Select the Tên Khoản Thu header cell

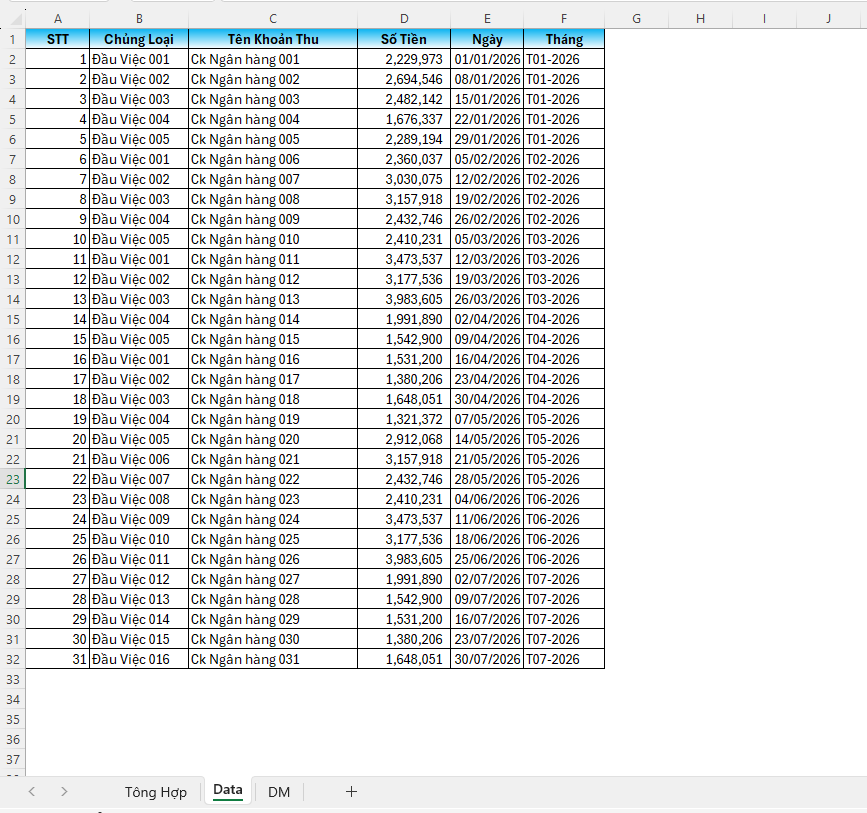(x=272, y=39)
